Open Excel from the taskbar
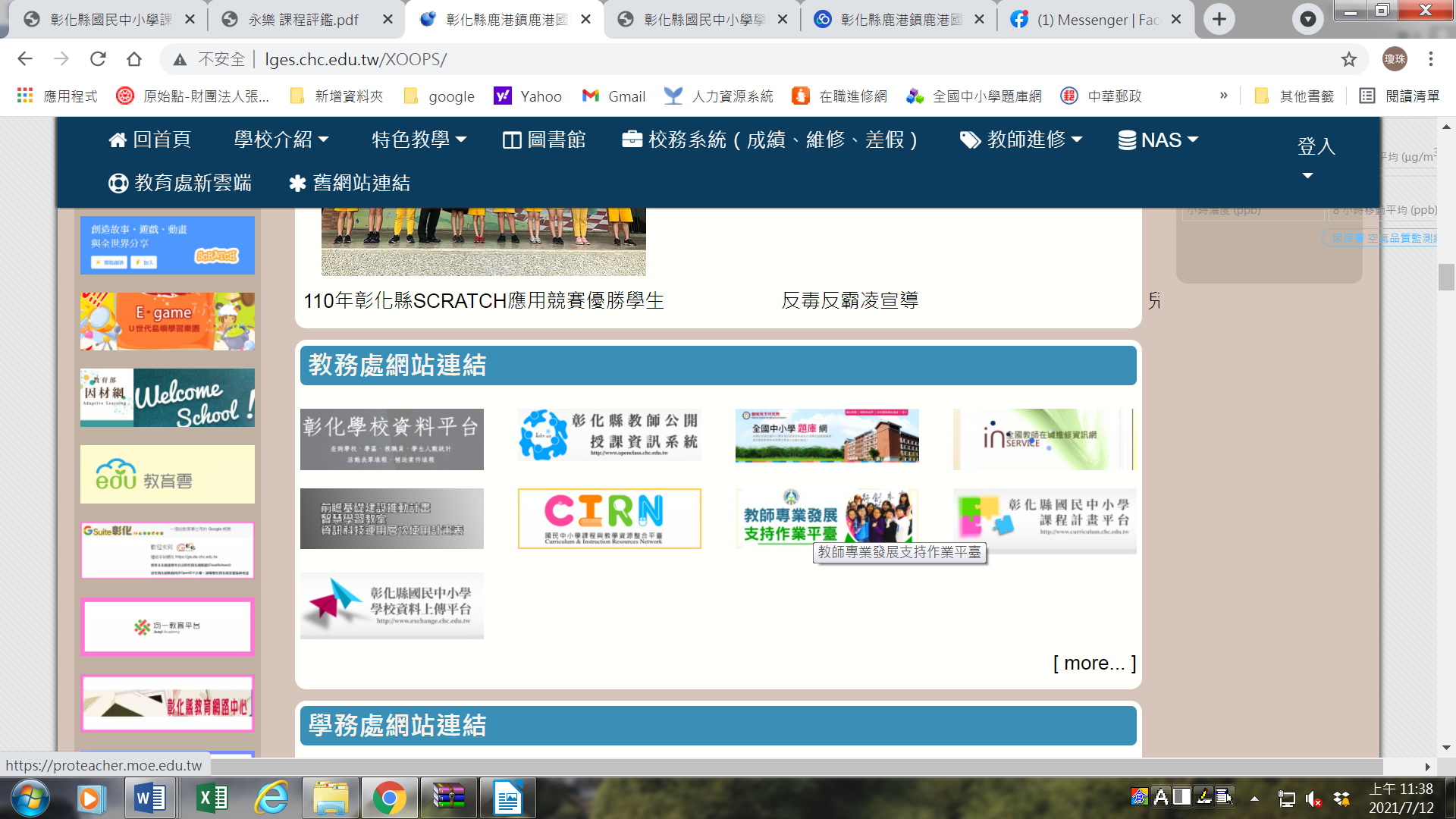 click(212, 798)
